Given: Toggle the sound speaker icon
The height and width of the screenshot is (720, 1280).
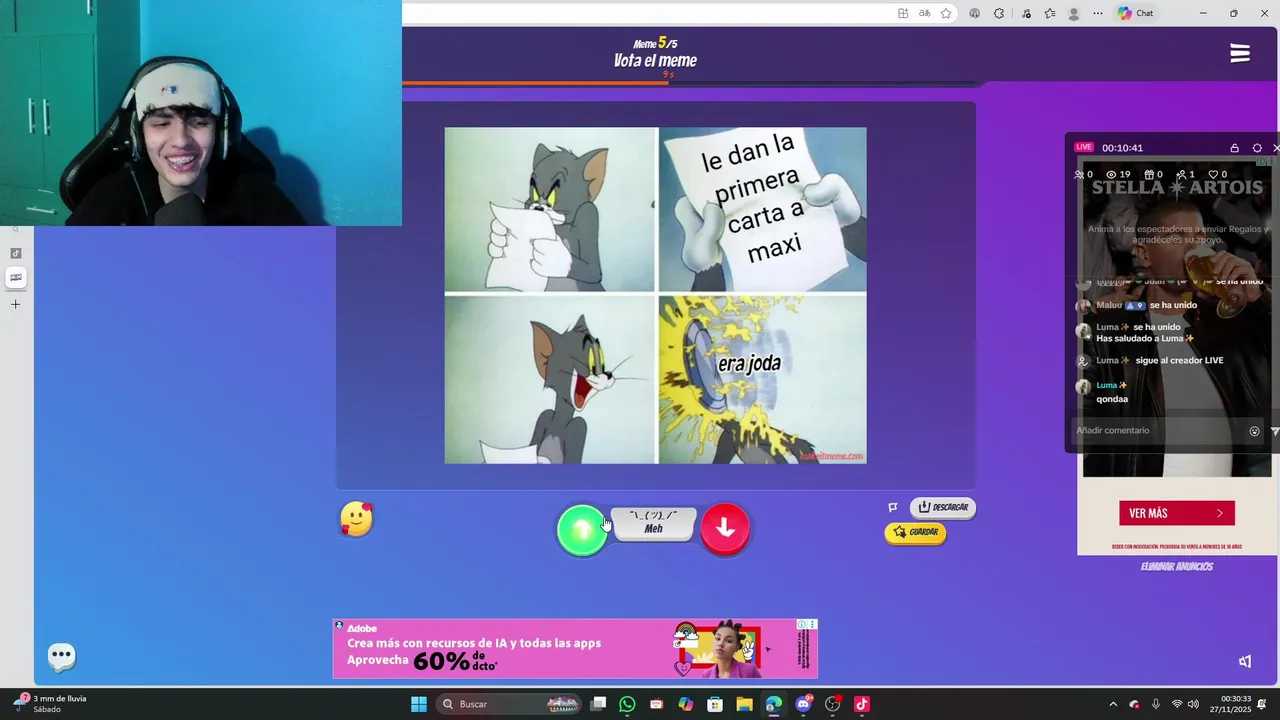Looking at the screenshot, I should [x=1245, y=661].
